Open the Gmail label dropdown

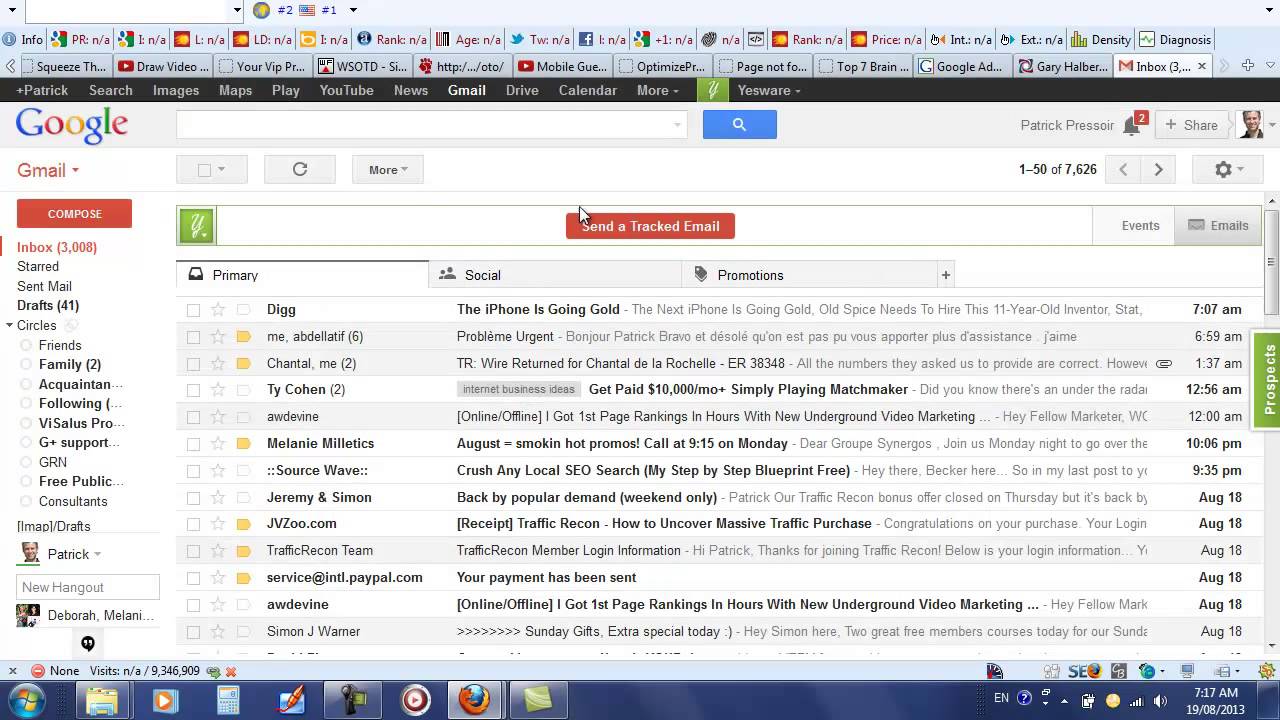(x=48, y=170)
